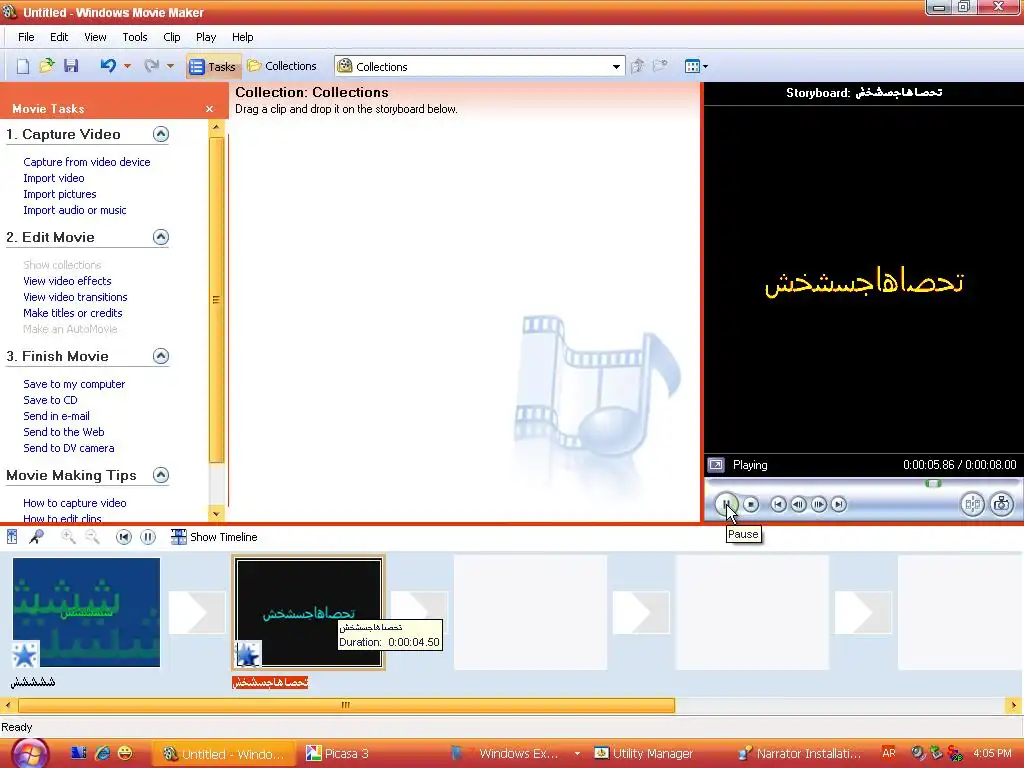Click Narrate timeline microphone icon
Viewport: 1024px width, 768px height.
tap(37, 537)
